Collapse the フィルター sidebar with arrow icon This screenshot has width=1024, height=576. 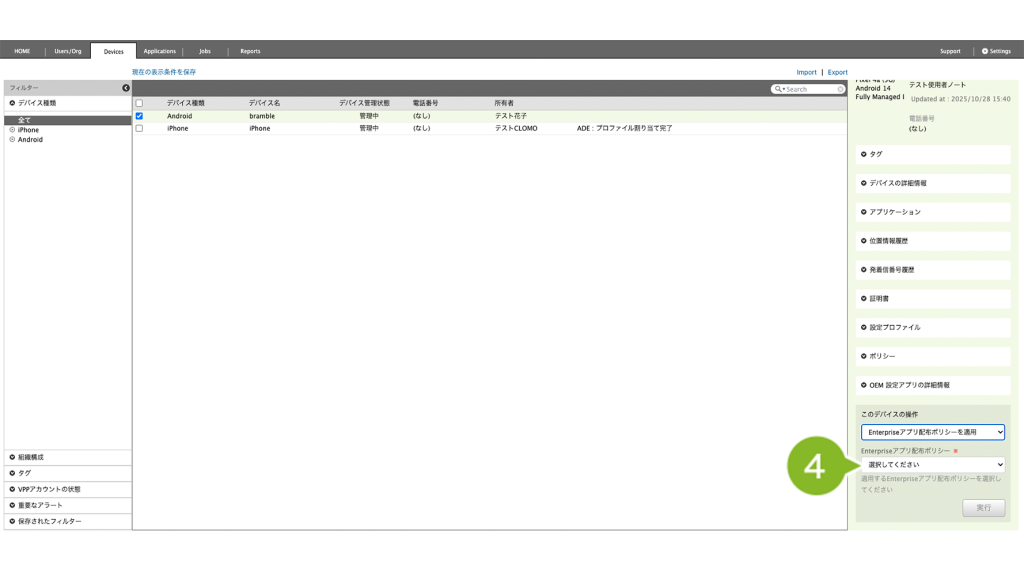point(126,88)
